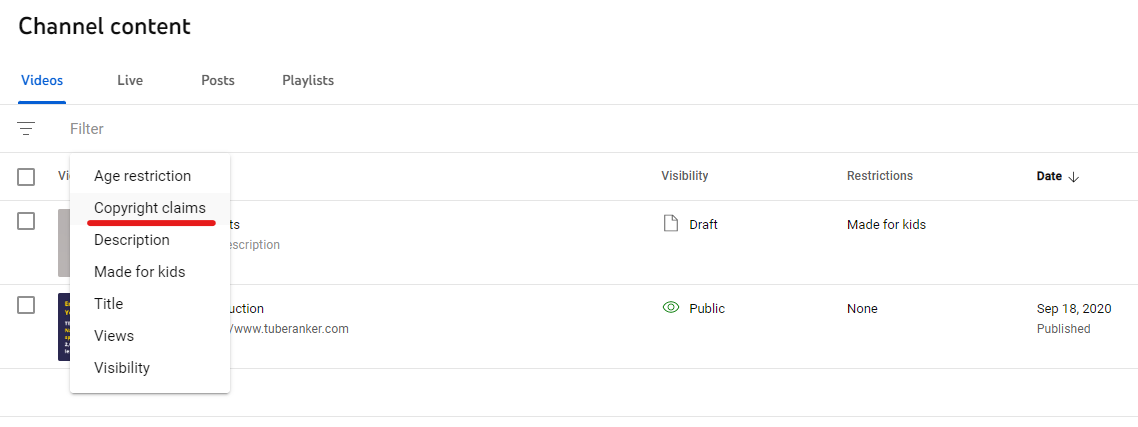Click the Date sort arrow icon
1138x427 pixels.
click(x=1074, y=176)
